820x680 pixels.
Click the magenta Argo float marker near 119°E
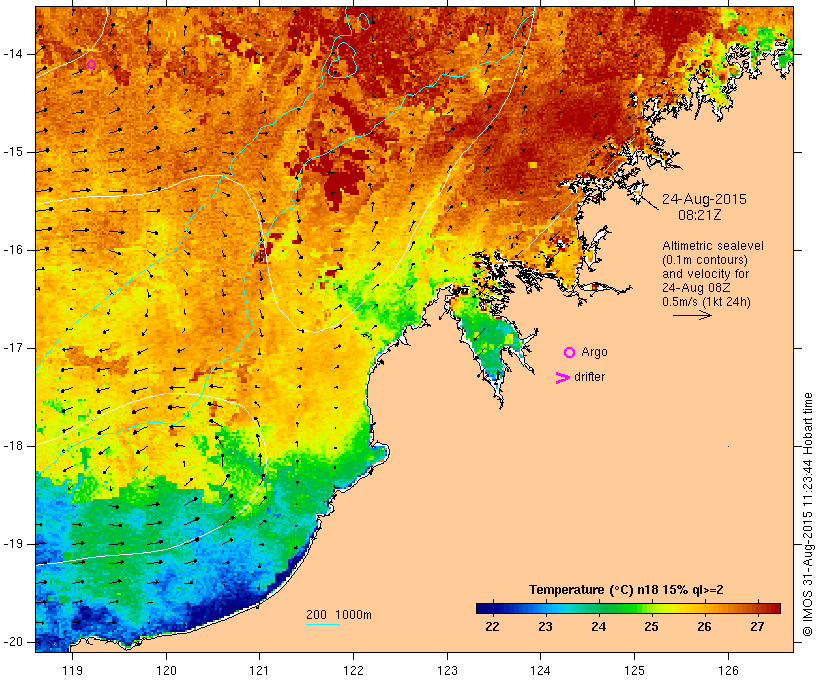click(x=92, y=65)
